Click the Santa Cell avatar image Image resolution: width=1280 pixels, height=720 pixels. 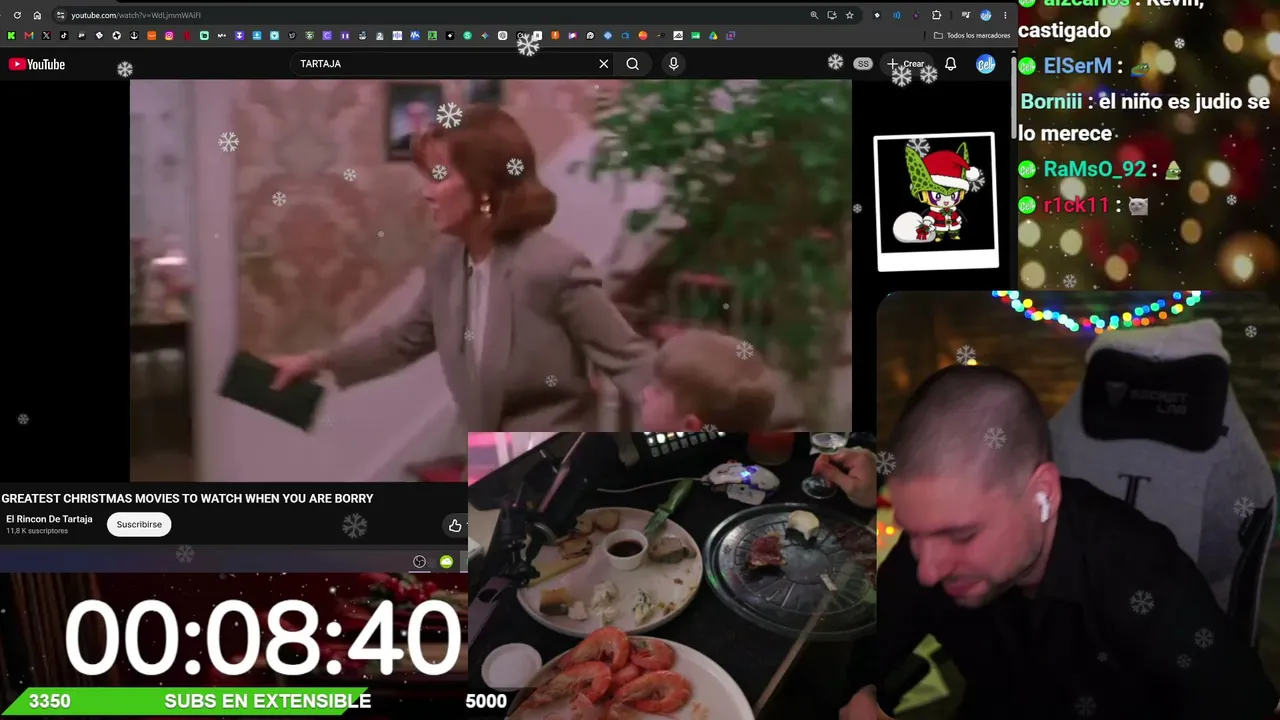pyautogui.click(x=936, y=200)
